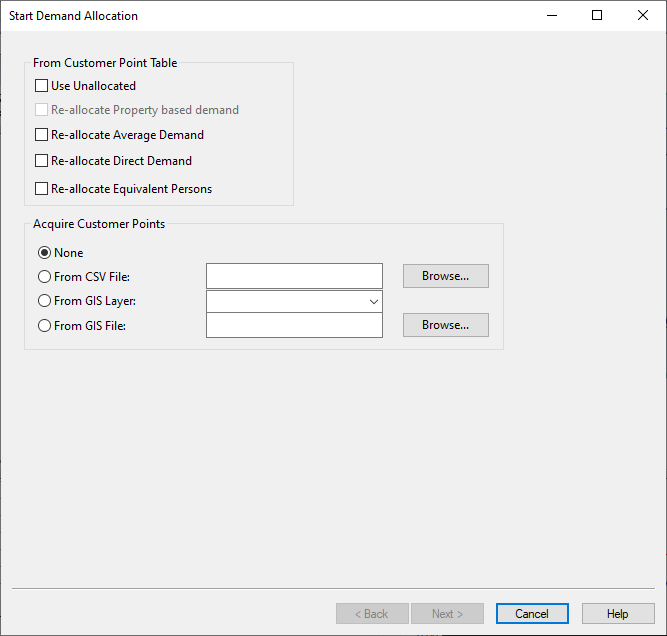Viewport: 667px width, 636px height.
Task: Click the Cancel button
Action: tap(532, 614)
